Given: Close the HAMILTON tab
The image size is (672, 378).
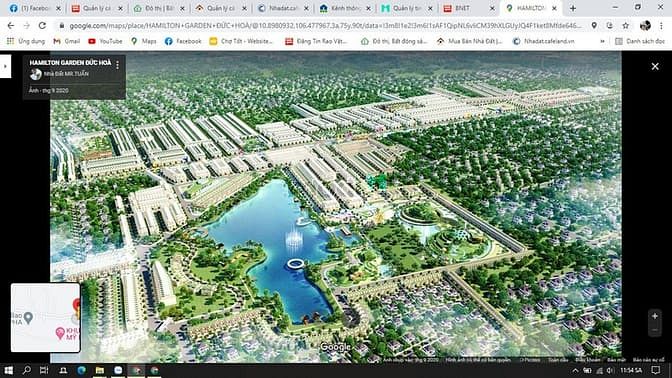Looking at the screenshot, I should coord(554,8).
